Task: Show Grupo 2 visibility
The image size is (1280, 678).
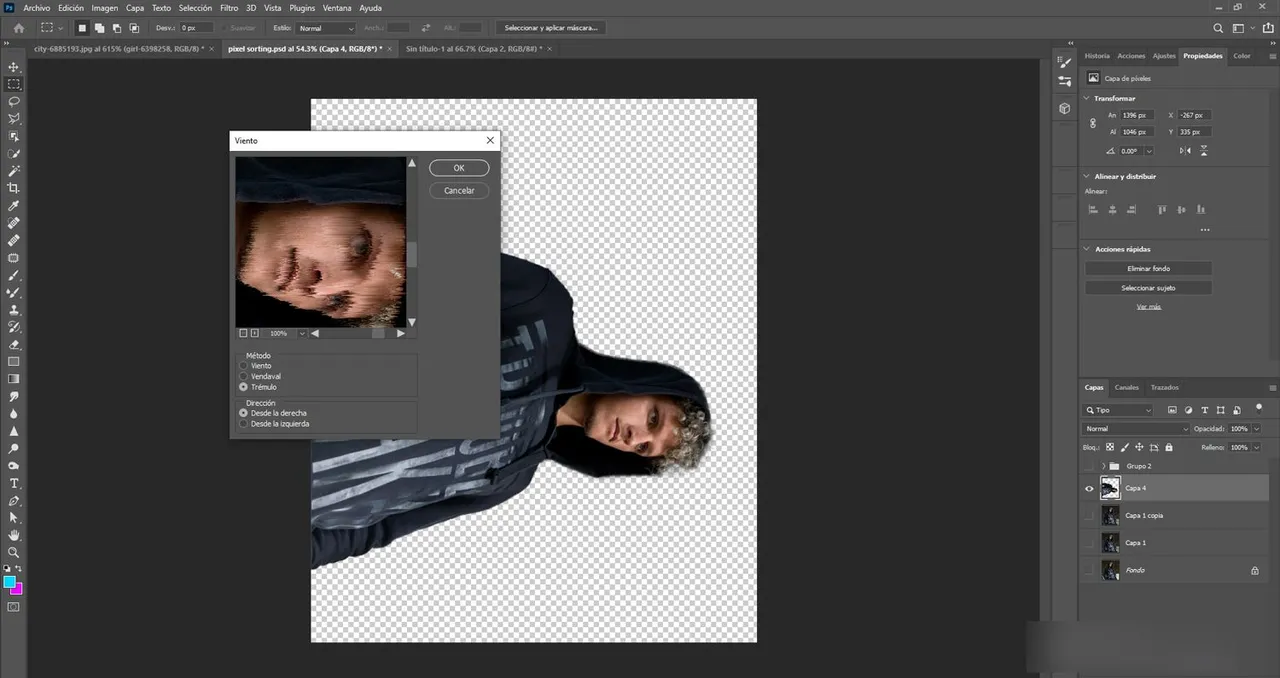Action: [1090, 466]
